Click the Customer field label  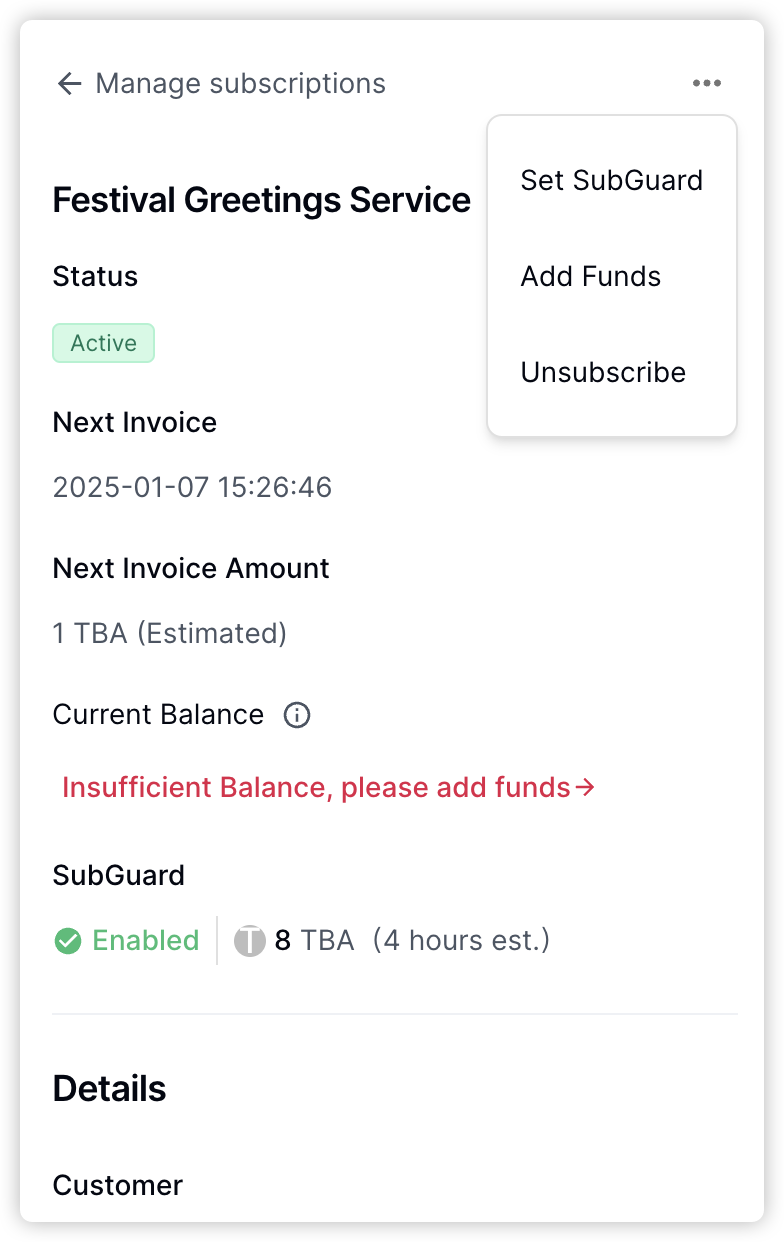pos(117,1185)
